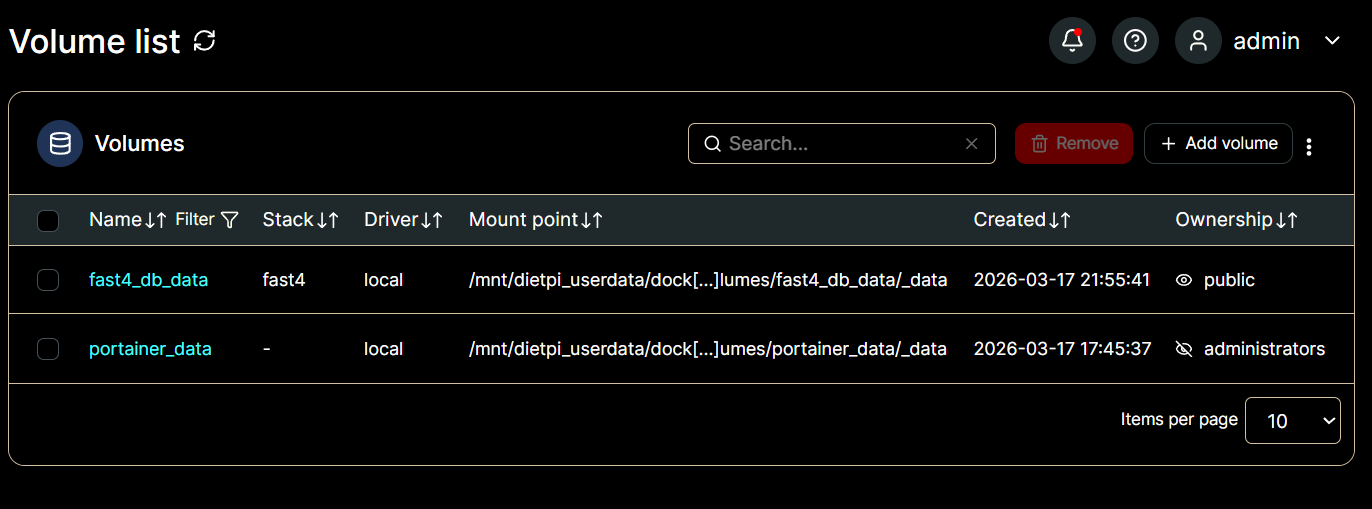Click the Volumes database icon
1372x509 pixels.
tap(60, 144)
